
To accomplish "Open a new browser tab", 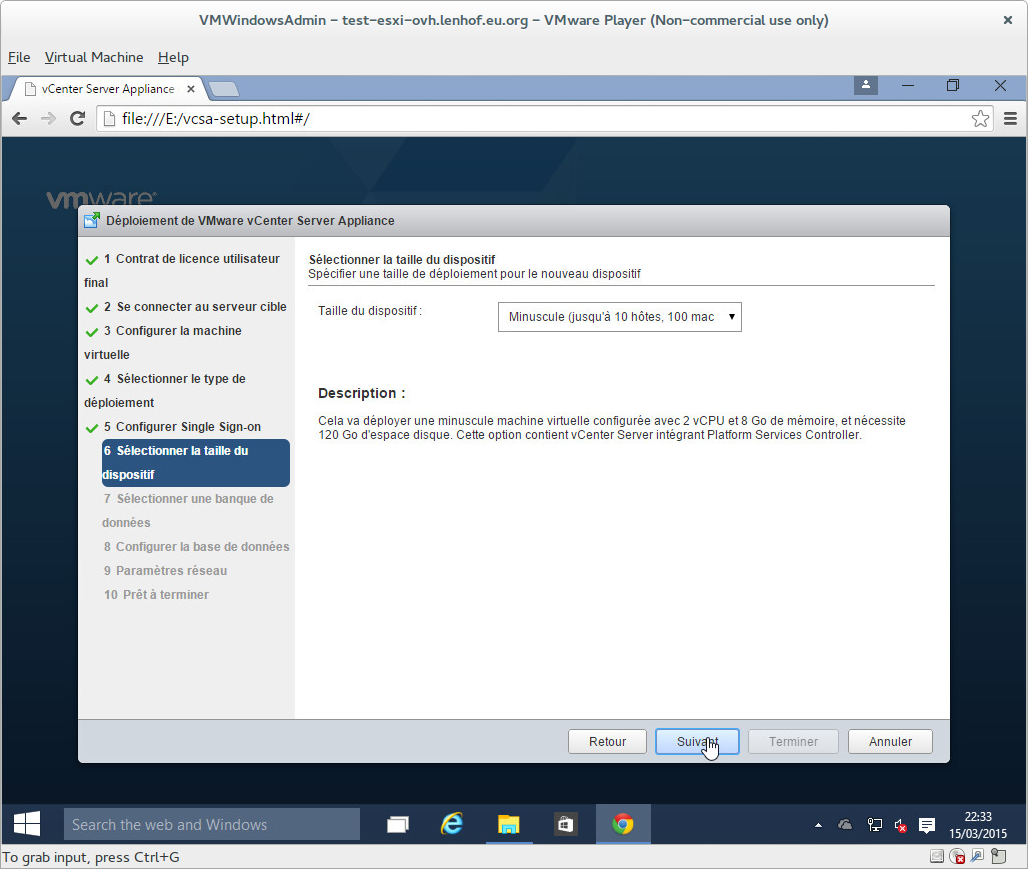I will pos(224,89).
